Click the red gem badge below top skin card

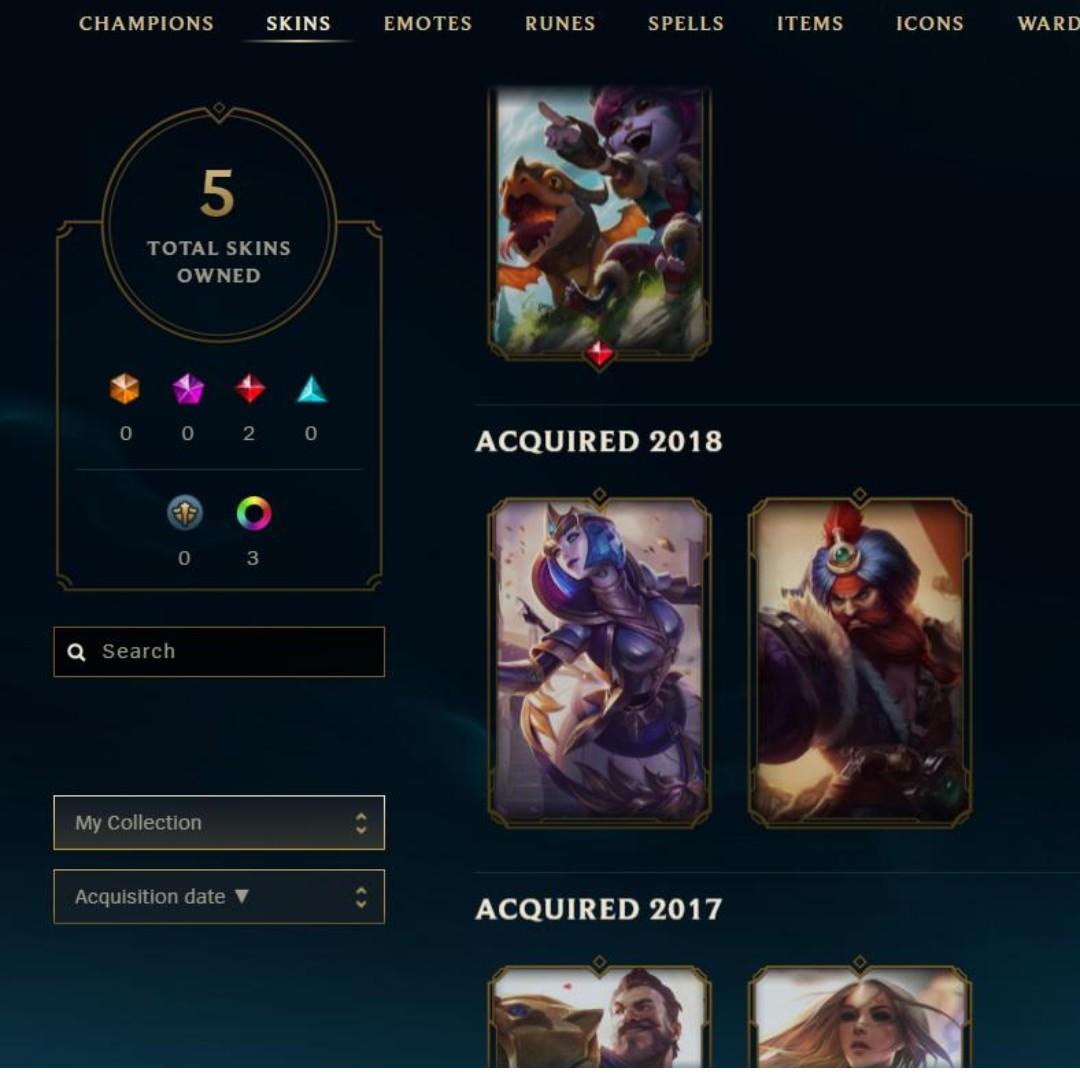pyautogui.click(x=599, y=354)
